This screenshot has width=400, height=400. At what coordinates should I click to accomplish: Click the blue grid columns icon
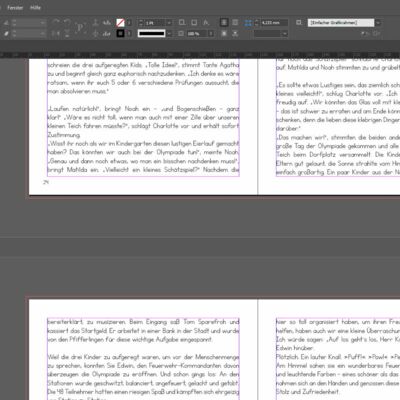[248, 23]
